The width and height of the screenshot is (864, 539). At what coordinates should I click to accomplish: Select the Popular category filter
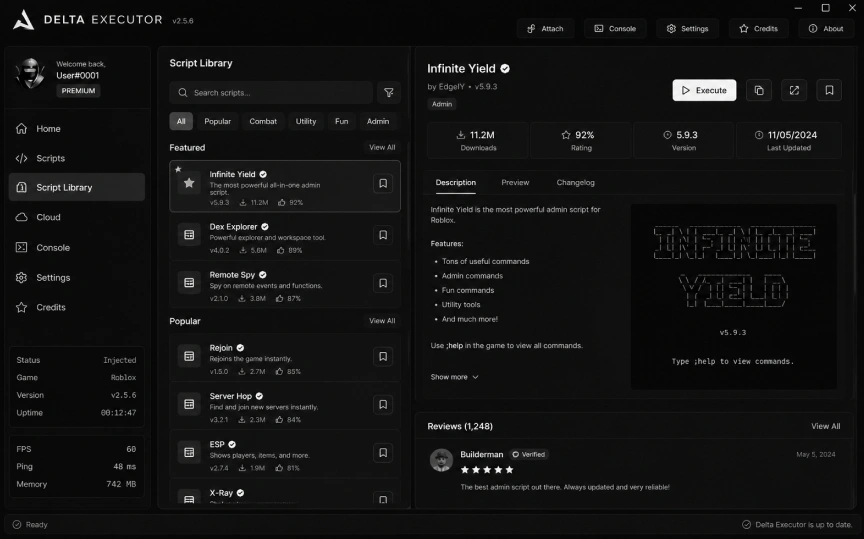(218, 121)
